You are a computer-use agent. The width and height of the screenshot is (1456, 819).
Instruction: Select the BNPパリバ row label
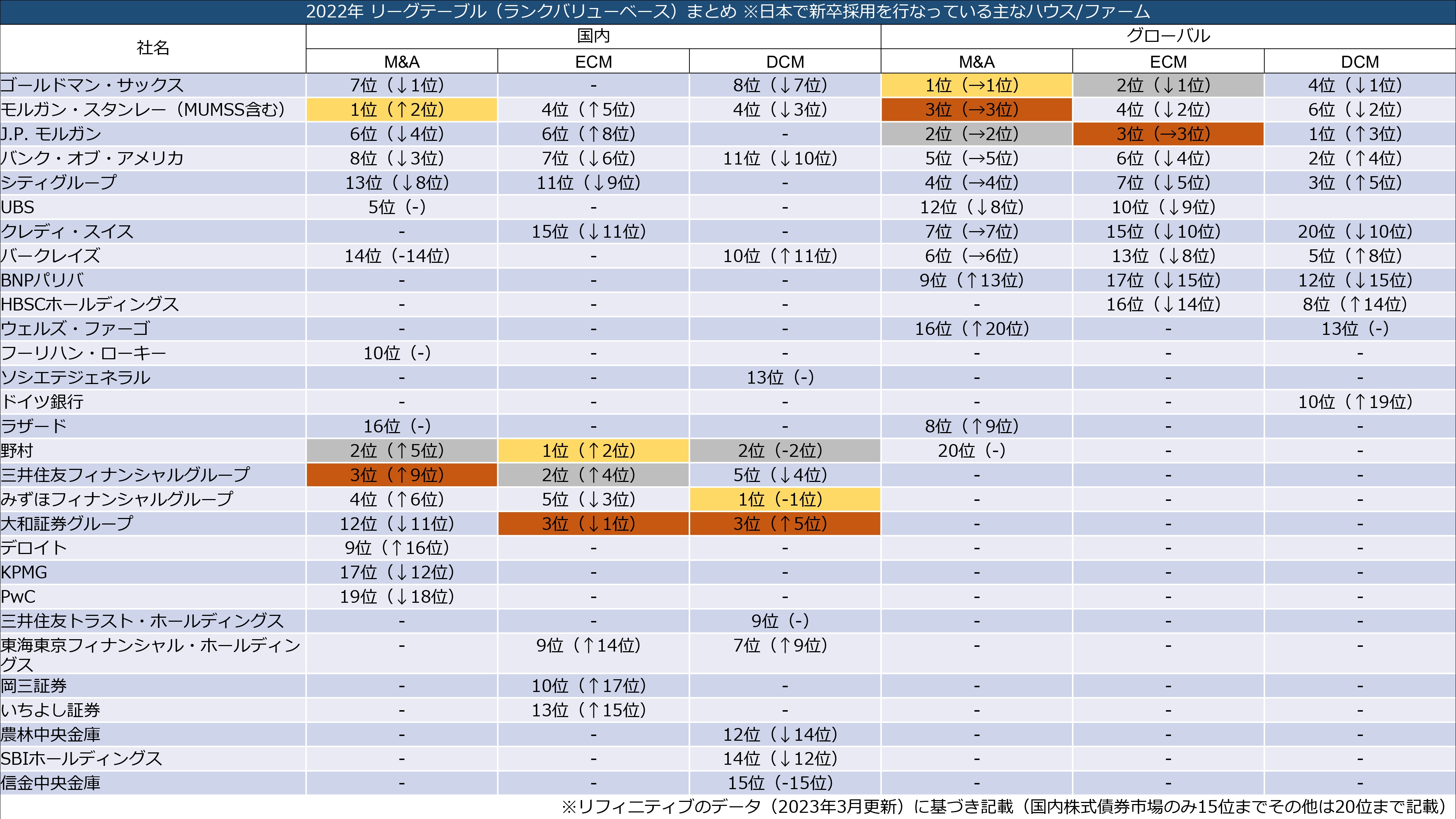click(x=42, y=280)
